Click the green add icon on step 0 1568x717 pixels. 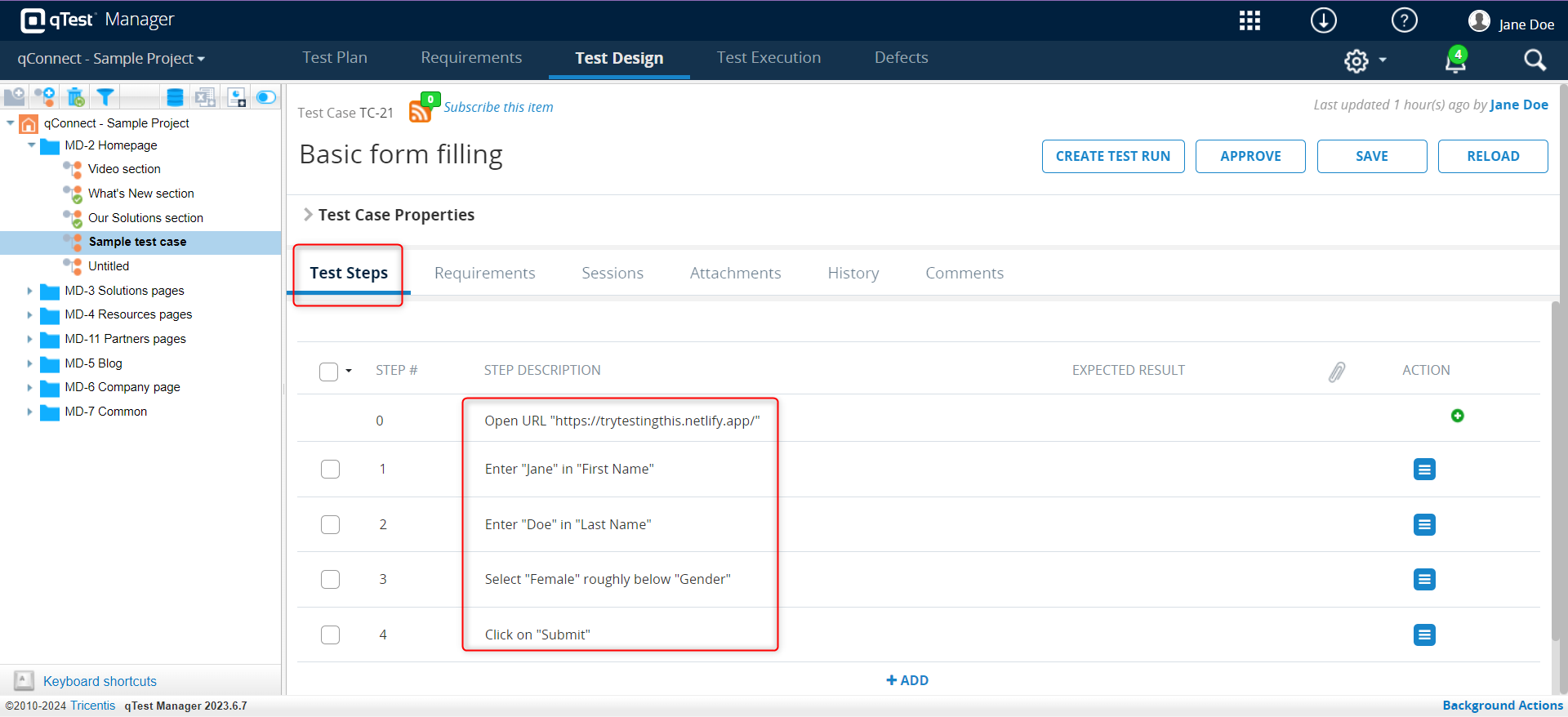point(1457,416)
